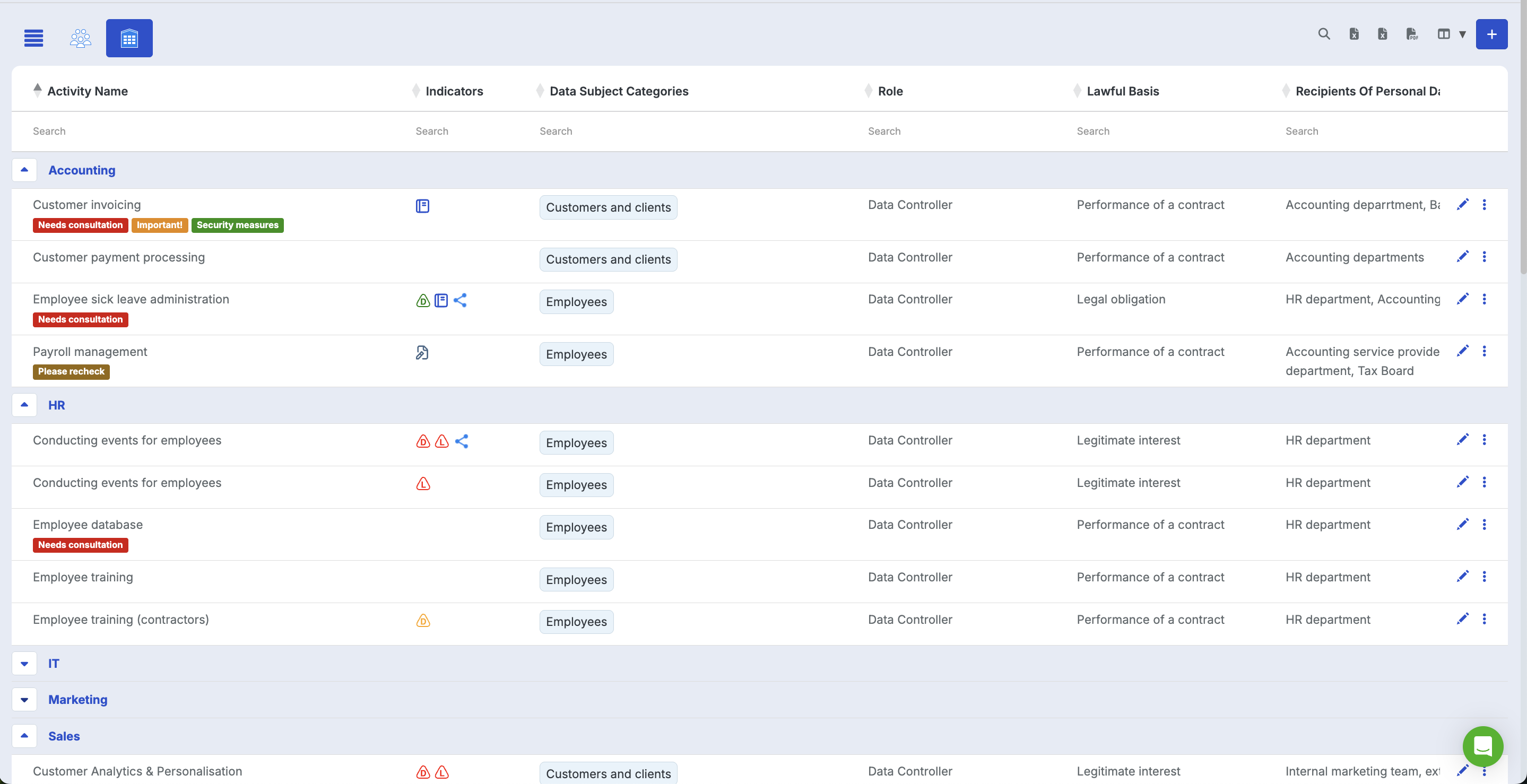Sort by Recipients Of Personal Data column
Viewport: 1527px width, 784px height.
point(1361,91)
